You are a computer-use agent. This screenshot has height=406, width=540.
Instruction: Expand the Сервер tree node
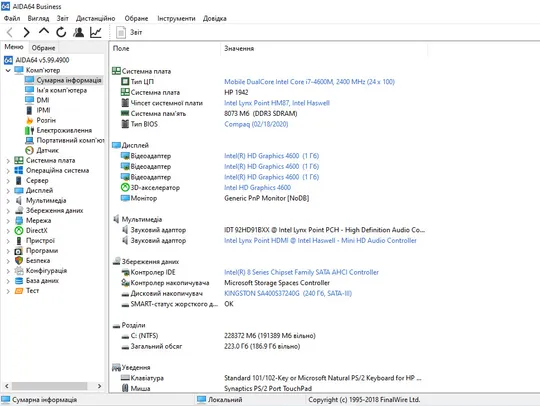[x=8, y=180]
